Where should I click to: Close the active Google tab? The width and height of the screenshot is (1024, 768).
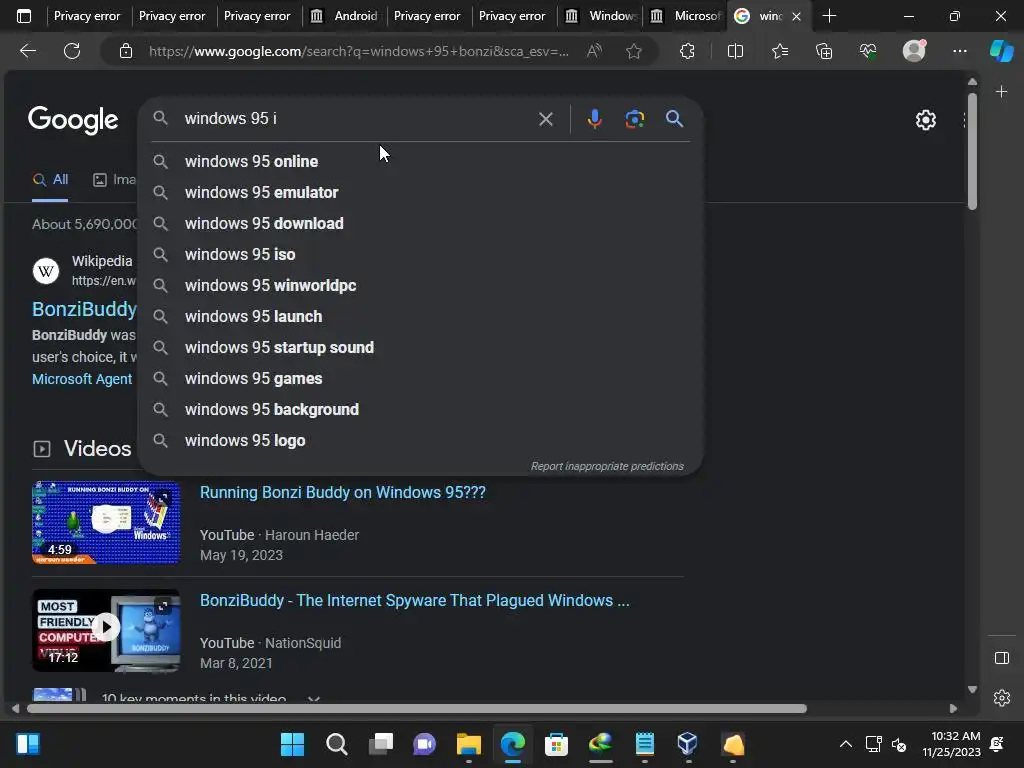coord(796,16)
